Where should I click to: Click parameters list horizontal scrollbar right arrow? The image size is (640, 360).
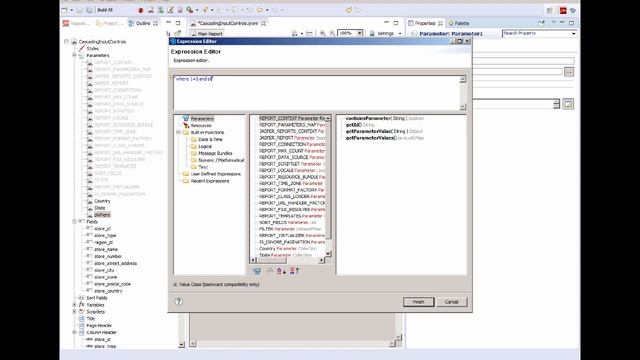322,260
